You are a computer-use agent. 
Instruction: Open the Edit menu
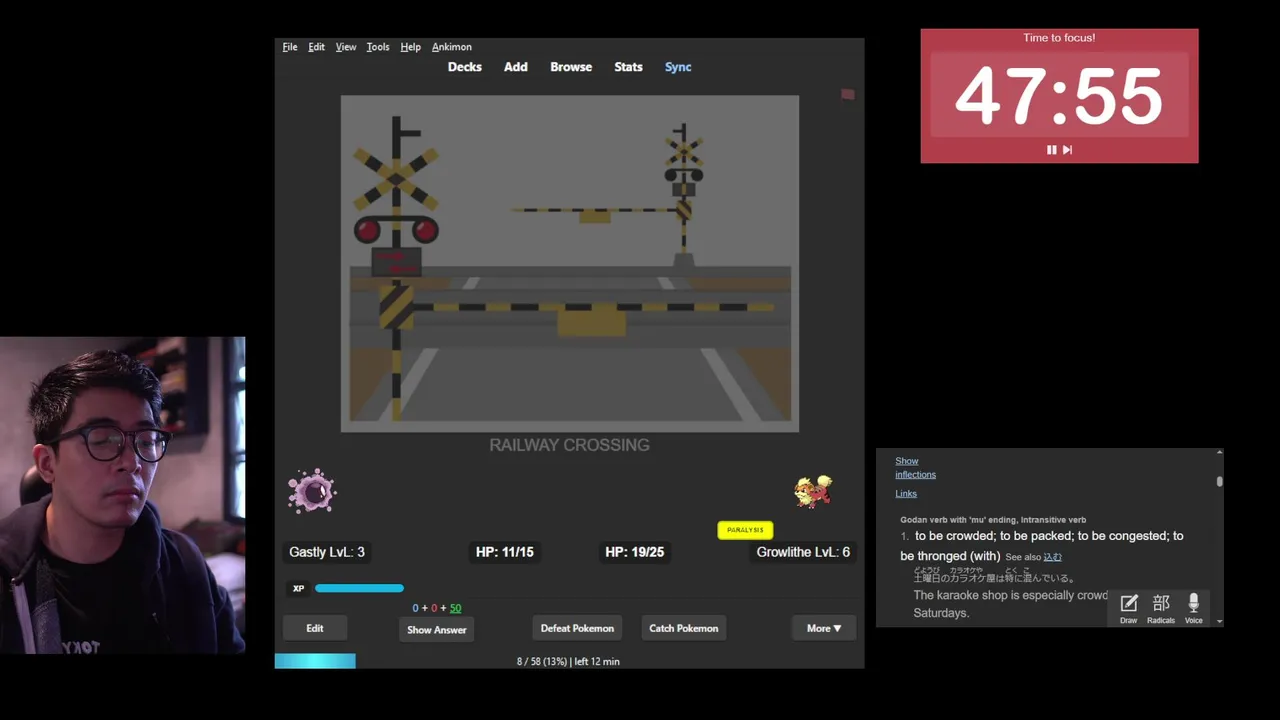click(316, 47)
